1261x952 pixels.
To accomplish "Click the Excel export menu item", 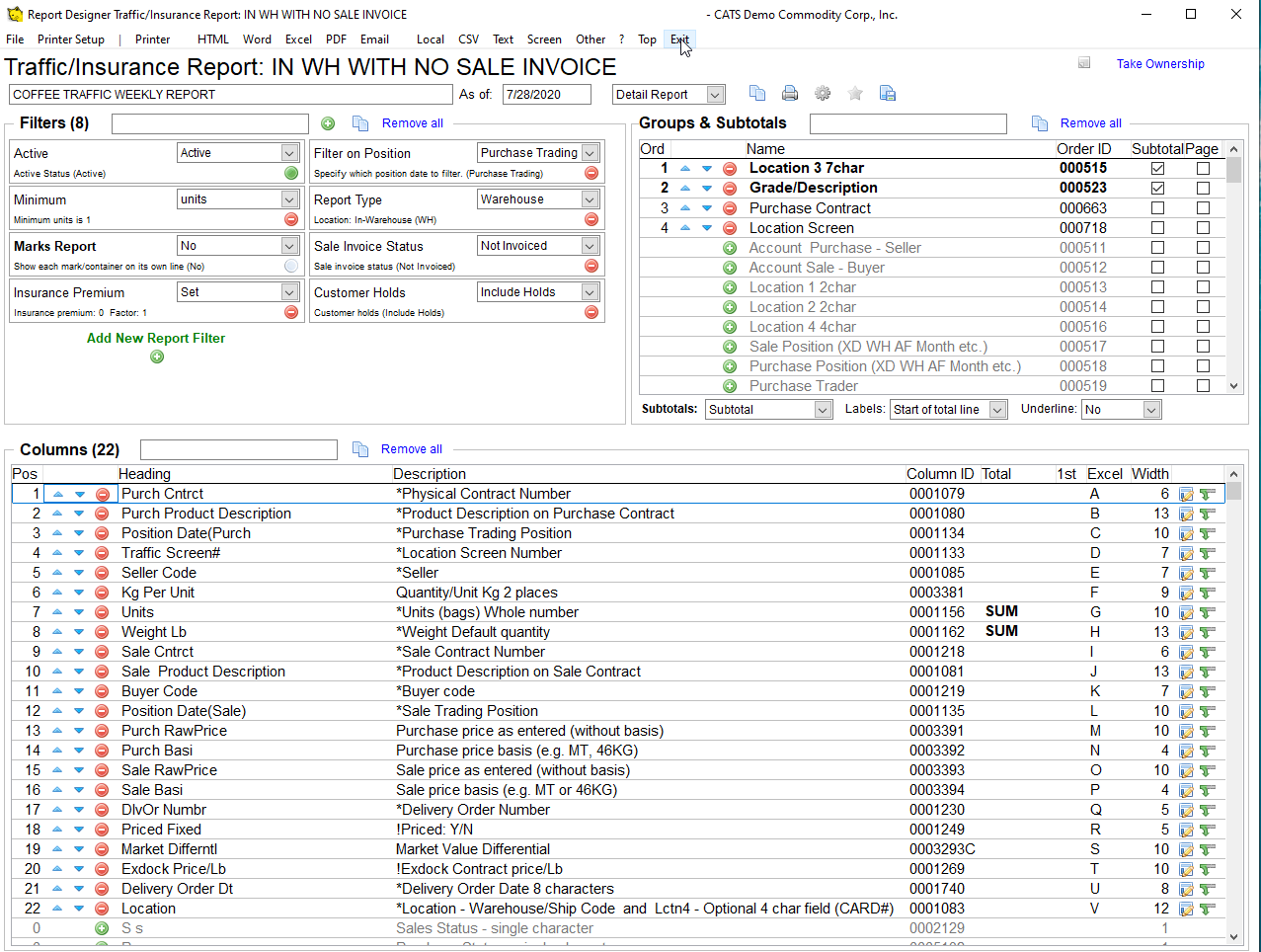I will click(298, 40).
